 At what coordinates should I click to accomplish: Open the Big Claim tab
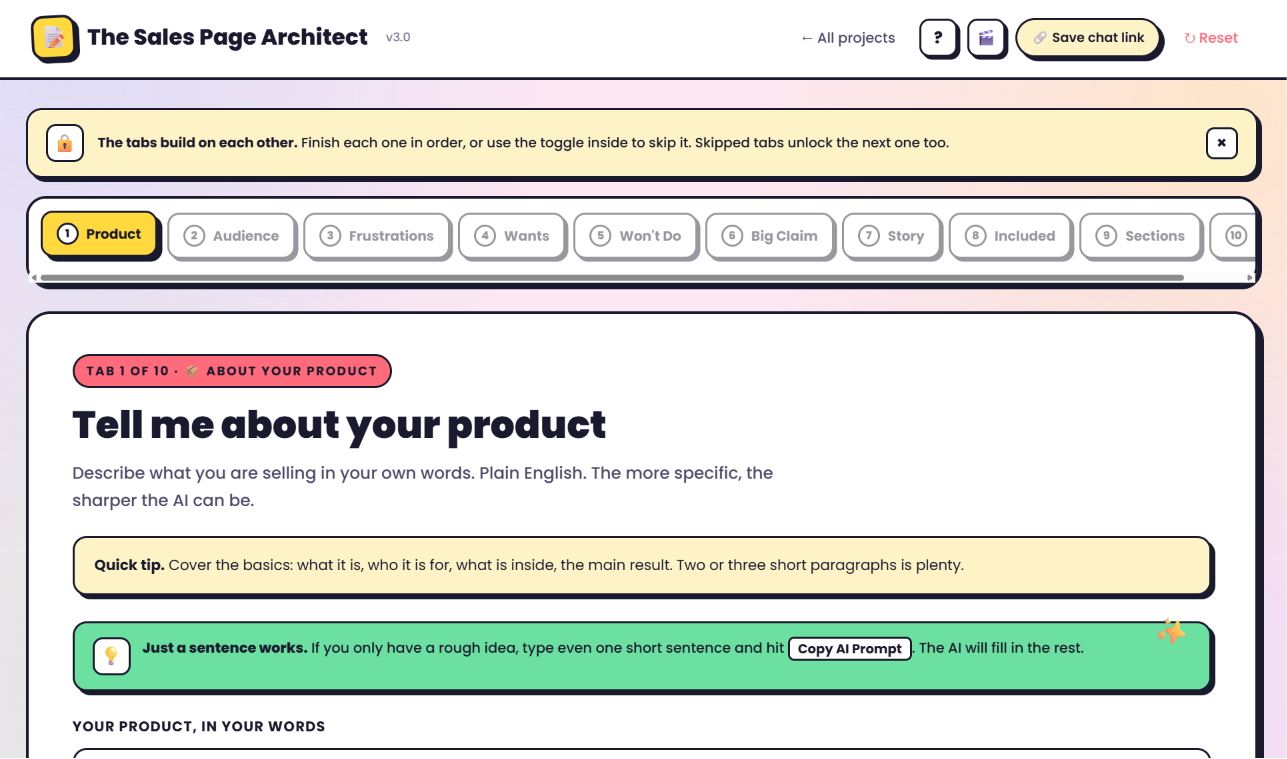(x=769, y=236)
